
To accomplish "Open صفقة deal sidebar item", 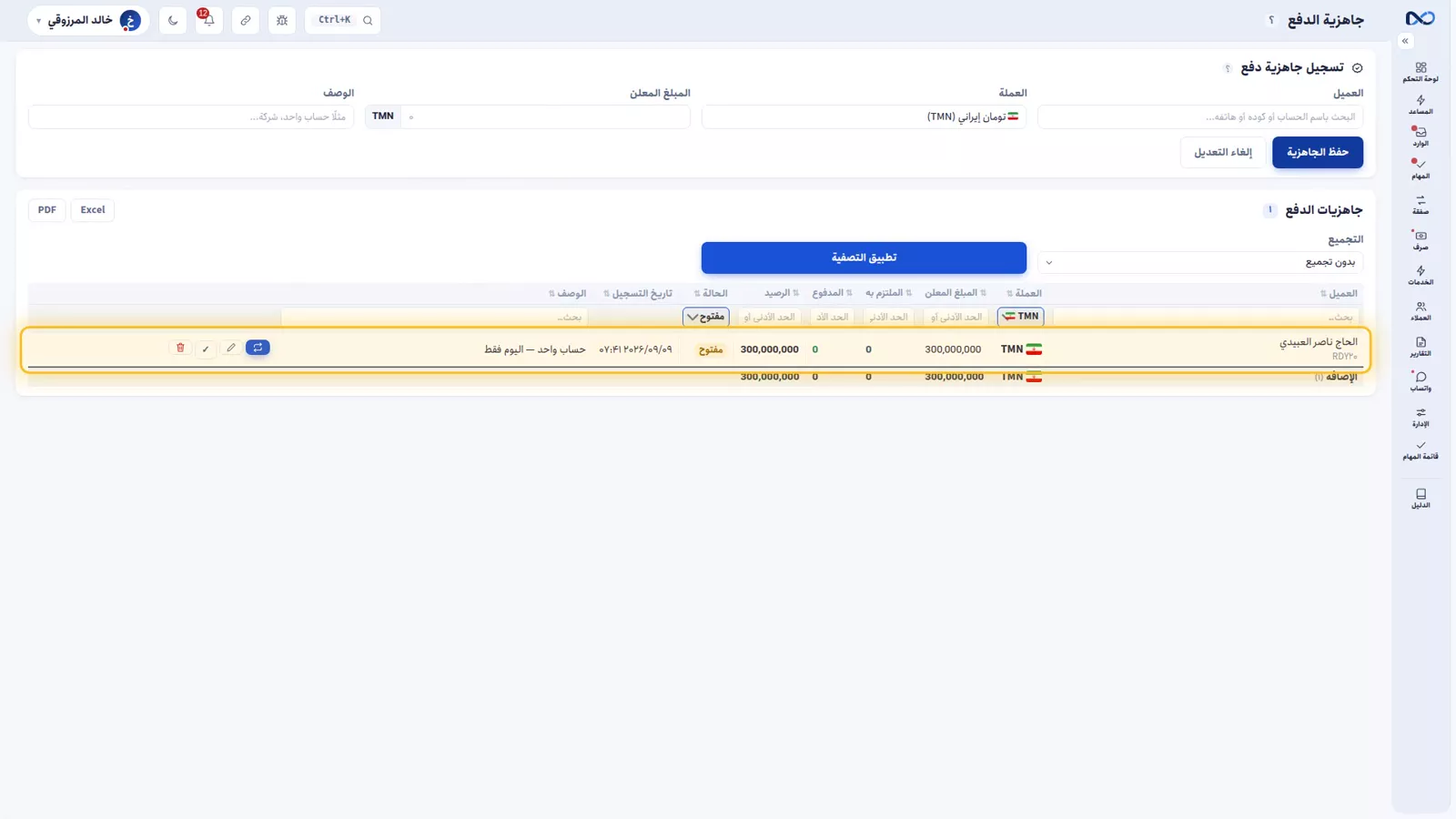I will pos(1421,205).
